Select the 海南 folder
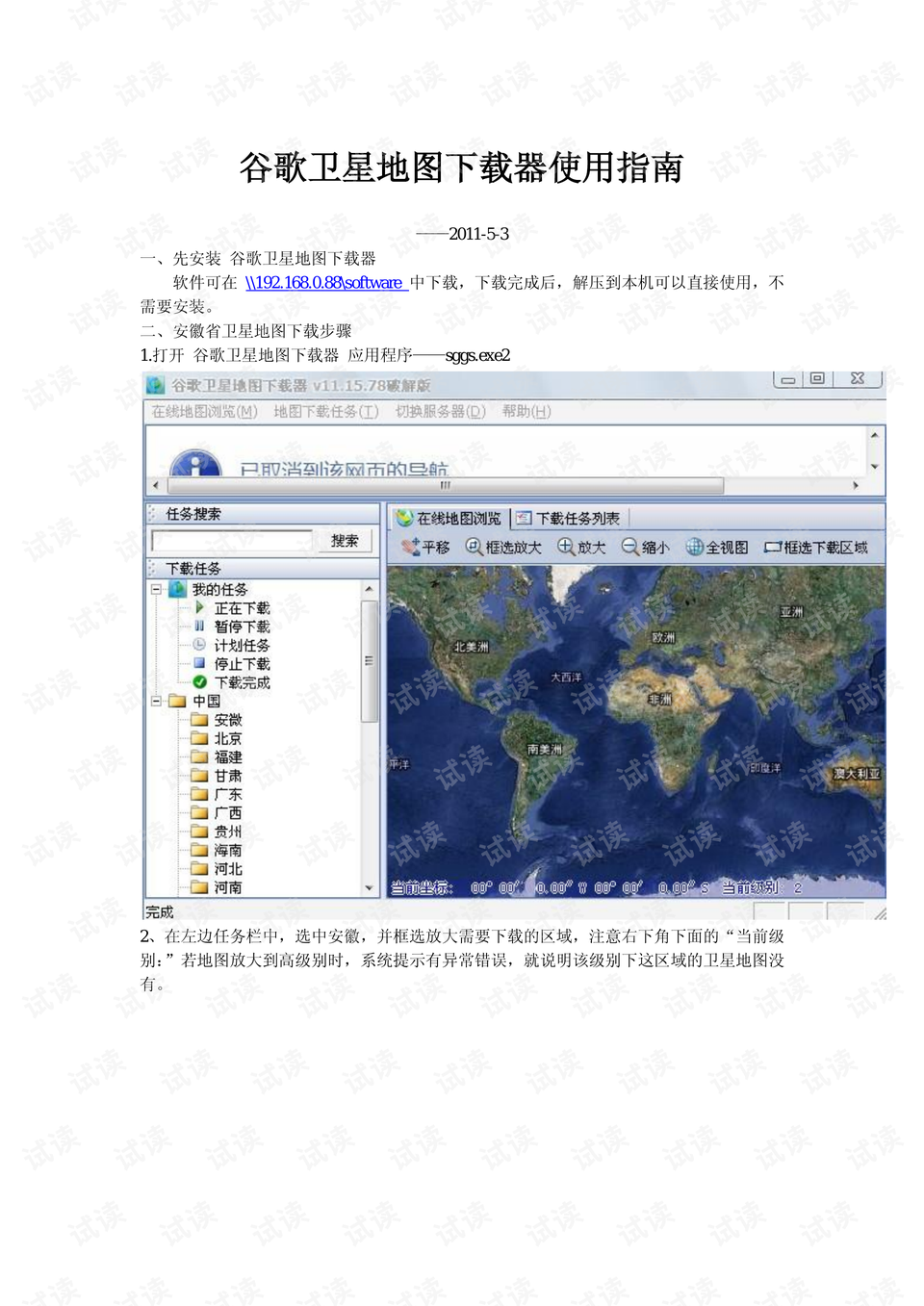 (x=217, y=851)
